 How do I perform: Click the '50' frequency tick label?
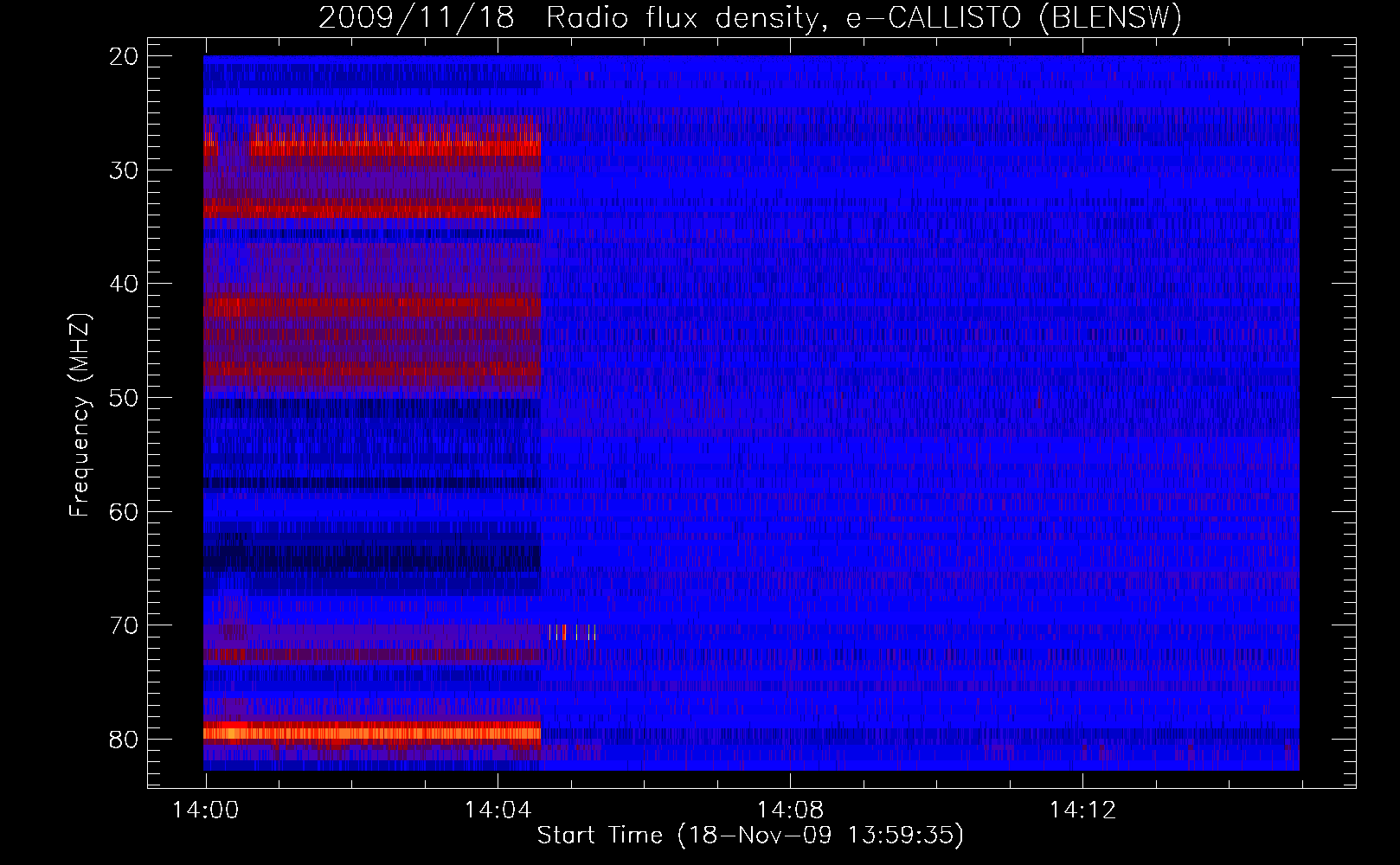tap(125, 398)
